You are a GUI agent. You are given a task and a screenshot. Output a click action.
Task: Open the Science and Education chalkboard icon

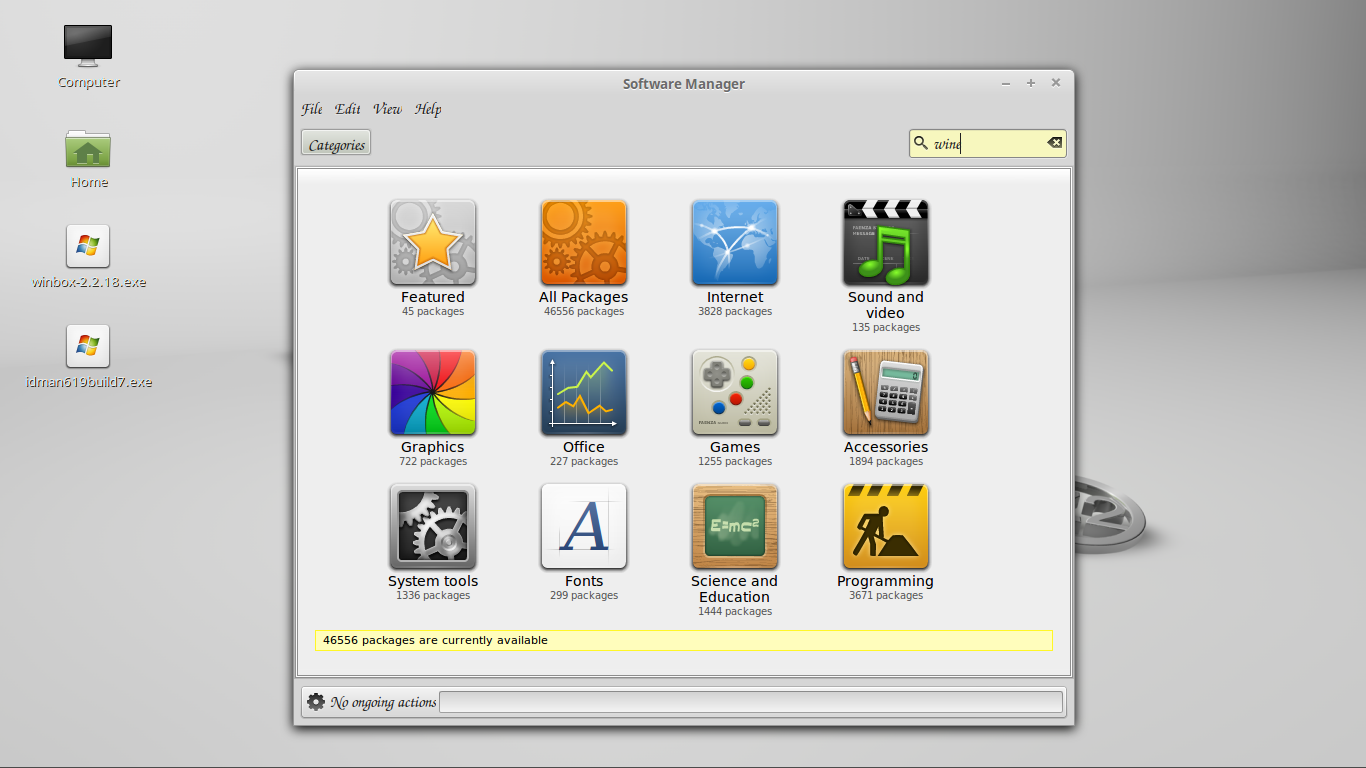point(735,527)
